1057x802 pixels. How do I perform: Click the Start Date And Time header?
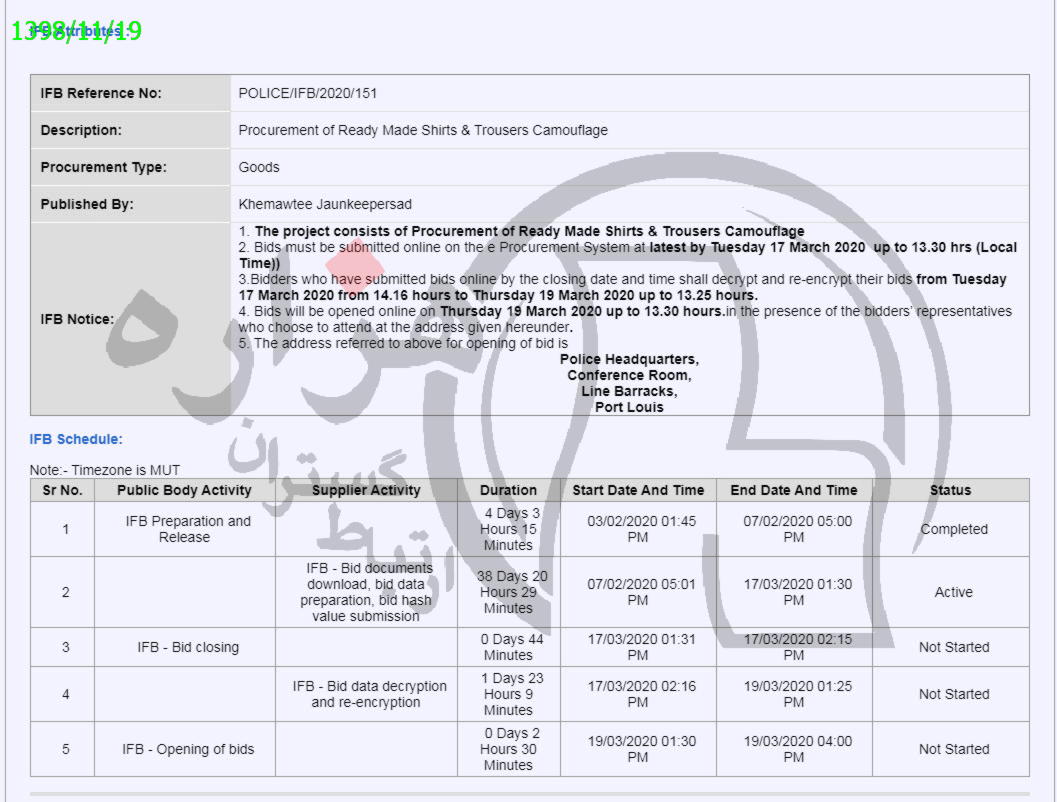pos(638,490)
